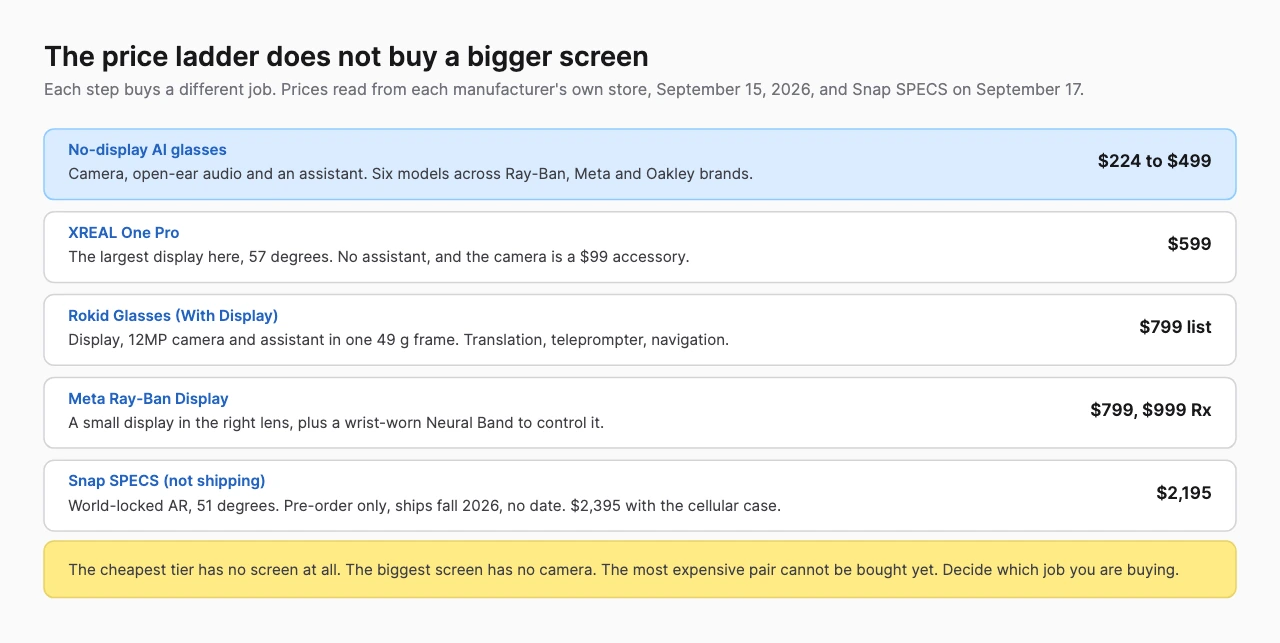
Task: Select the 'No-display AI glasses' heading
Action: tap(147, 150)
